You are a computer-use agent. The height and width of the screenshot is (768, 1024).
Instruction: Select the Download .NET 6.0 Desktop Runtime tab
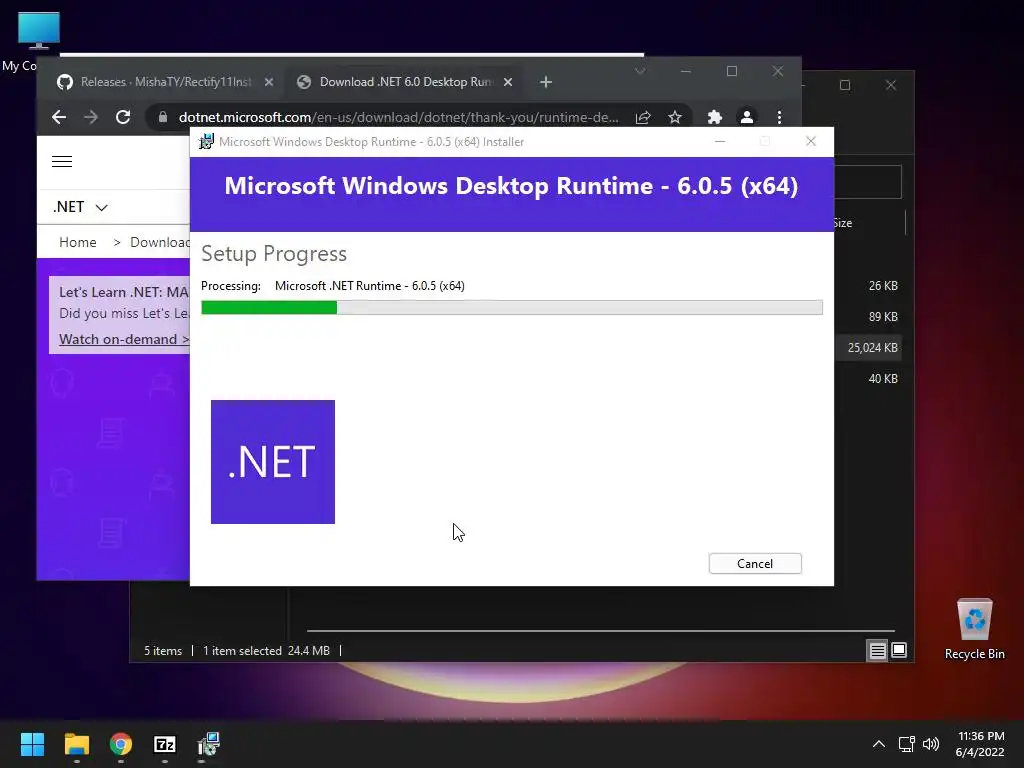404,82
